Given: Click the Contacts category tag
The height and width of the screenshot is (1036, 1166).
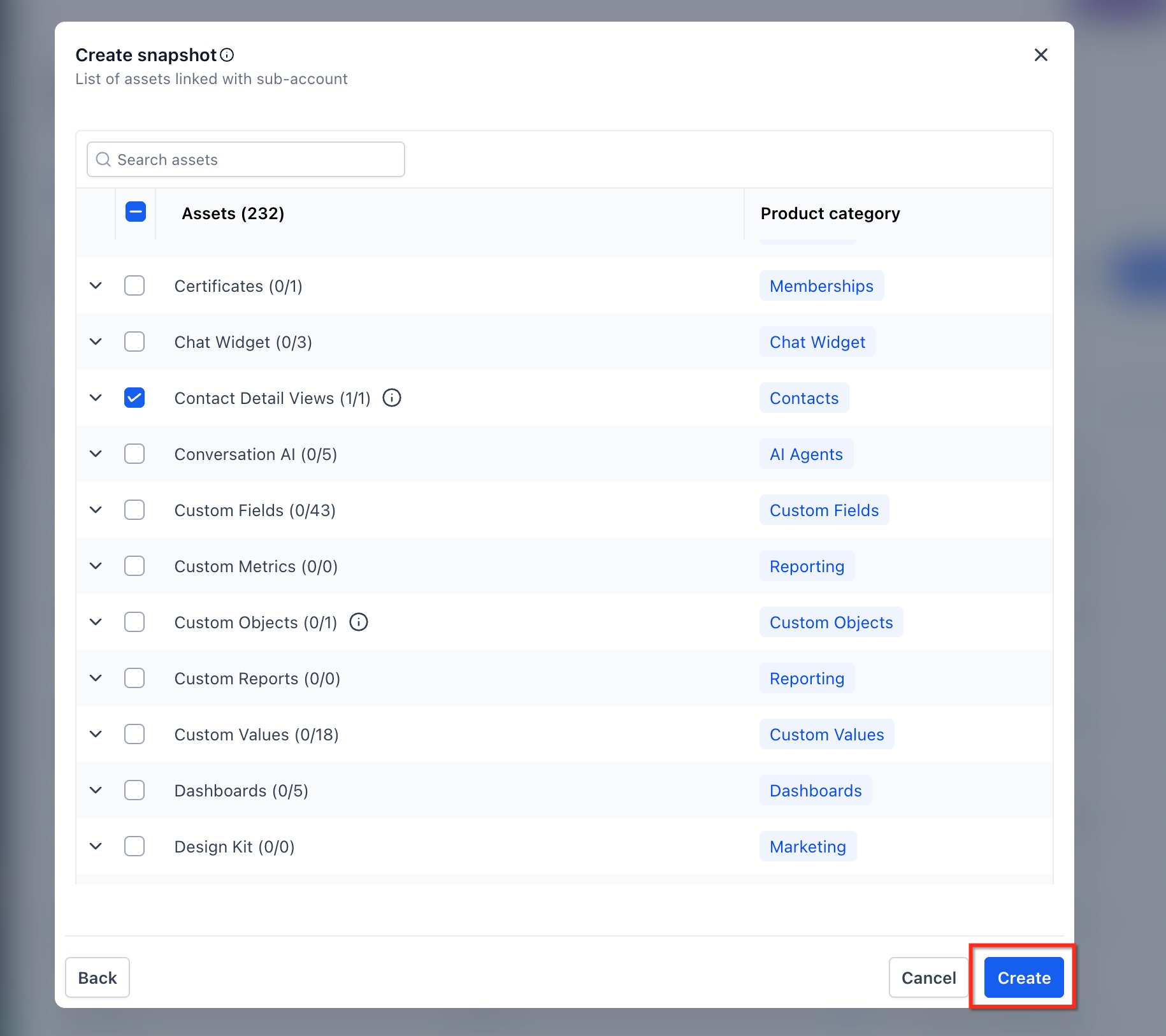Looking at the screenshot, I should (804, 398).
